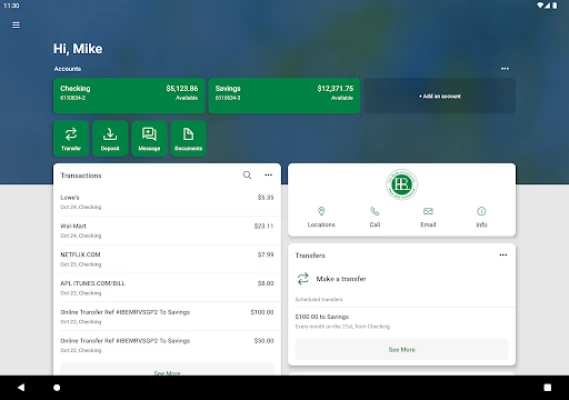The height and width of the screenshot is (400, 569).
Task: Open the hamburger navigation menu
Action: pos(16,25)
